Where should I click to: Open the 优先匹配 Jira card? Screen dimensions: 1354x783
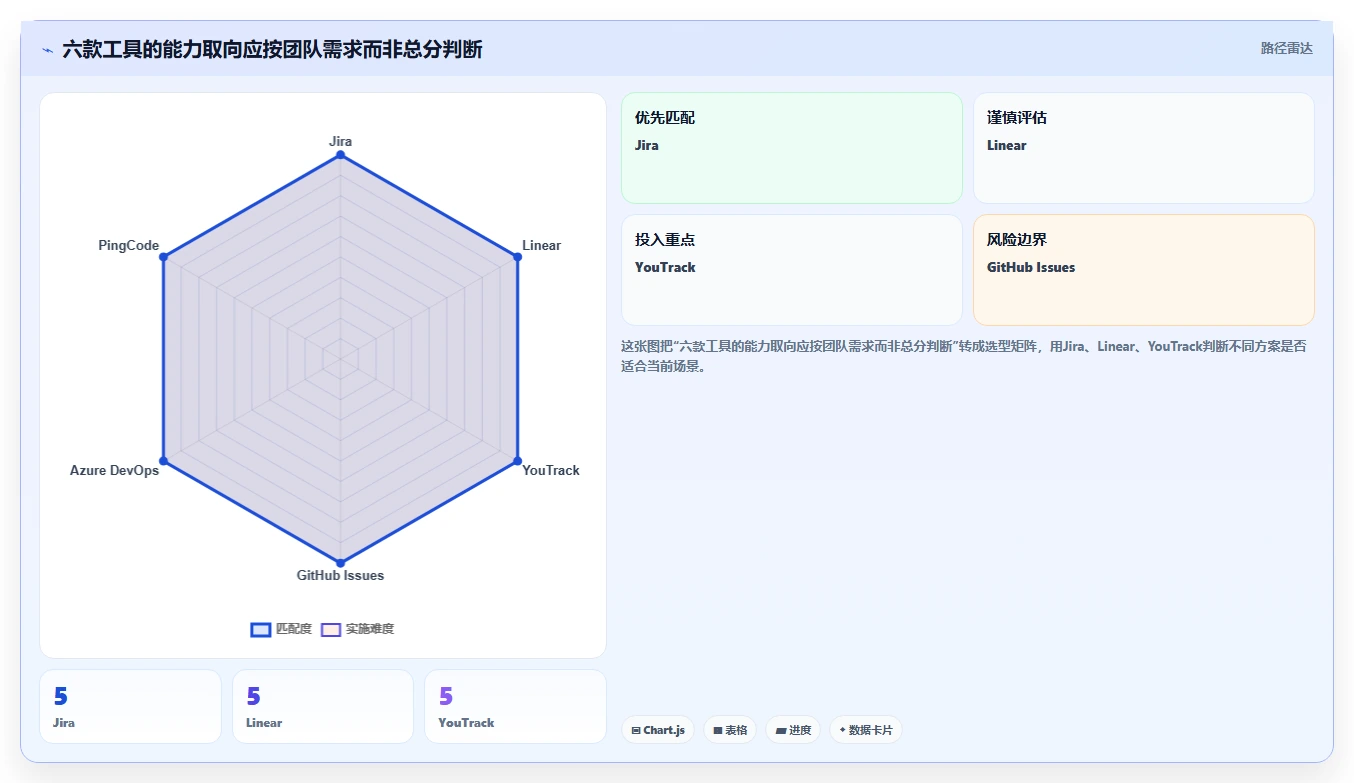point(792,148)
